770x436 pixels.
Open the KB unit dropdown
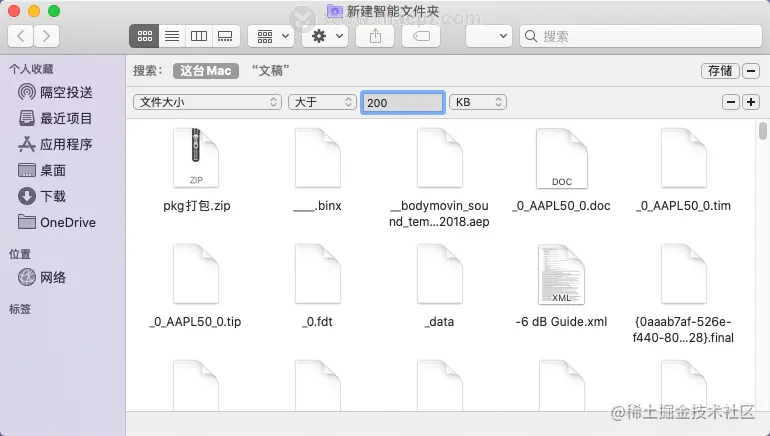point(478,102)
